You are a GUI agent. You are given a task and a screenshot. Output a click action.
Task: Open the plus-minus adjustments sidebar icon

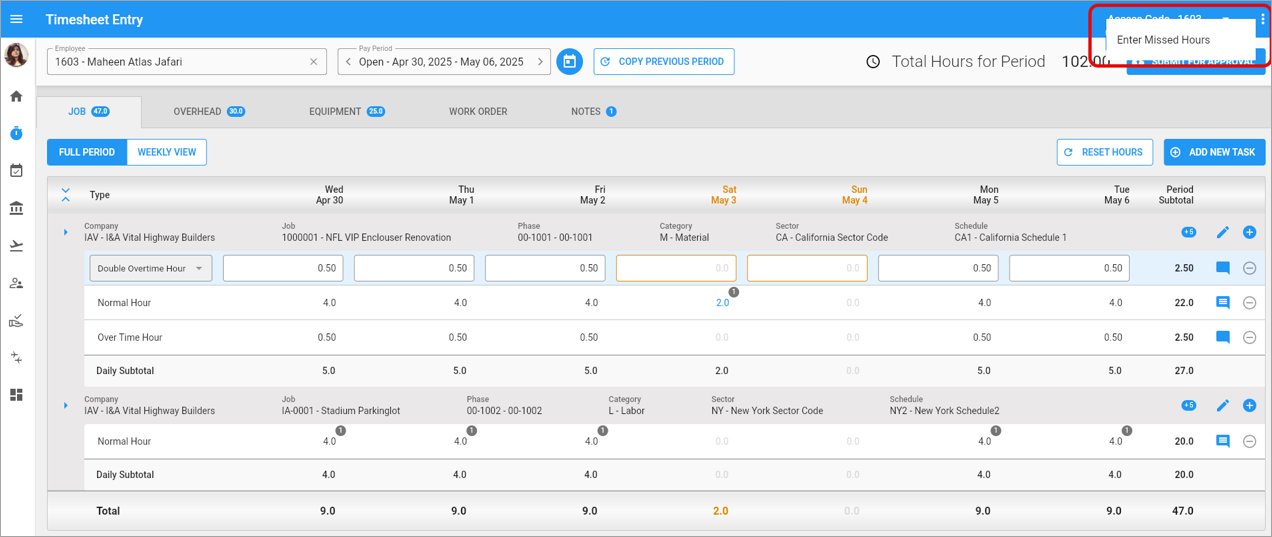[16, 358]
